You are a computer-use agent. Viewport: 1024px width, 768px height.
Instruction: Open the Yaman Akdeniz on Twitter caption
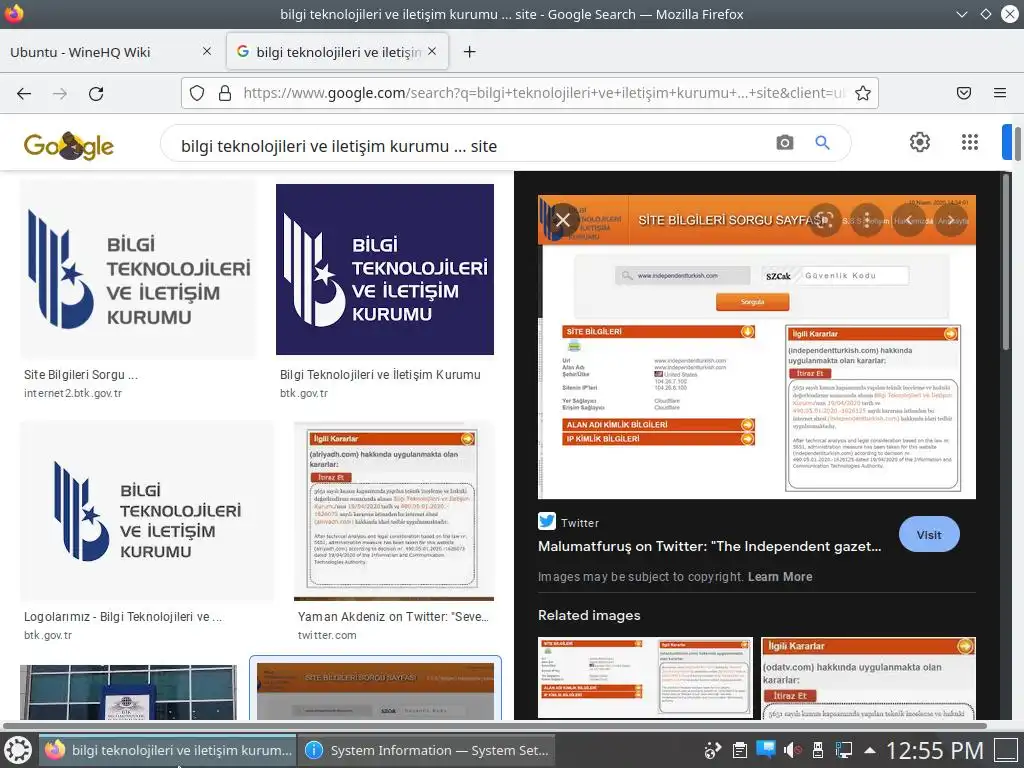tap(393, 616)
